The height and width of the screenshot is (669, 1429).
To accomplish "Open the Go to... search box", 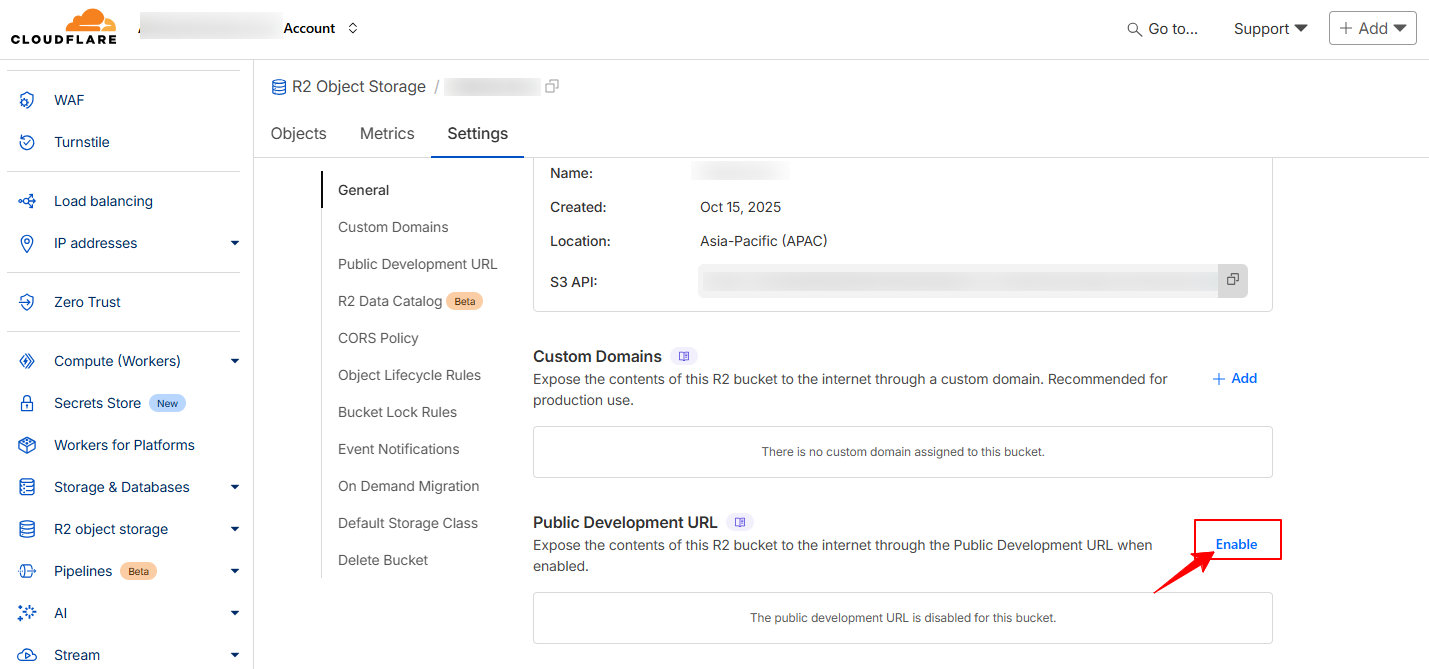I will (1162, 29).
